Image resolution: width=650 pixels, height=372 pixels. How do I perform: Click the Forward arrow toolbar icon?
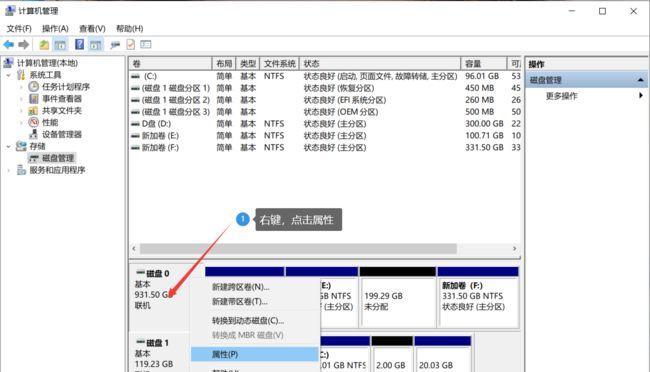tap(24, 44)
